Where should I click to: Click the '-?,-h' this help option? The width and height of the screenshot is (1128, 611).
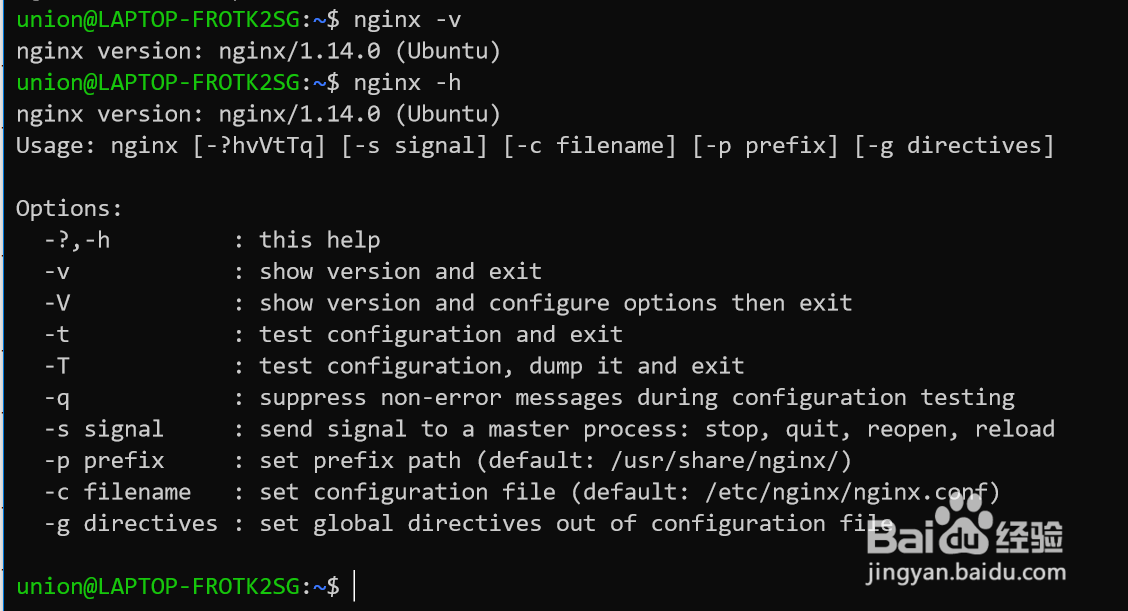point(212,240)
